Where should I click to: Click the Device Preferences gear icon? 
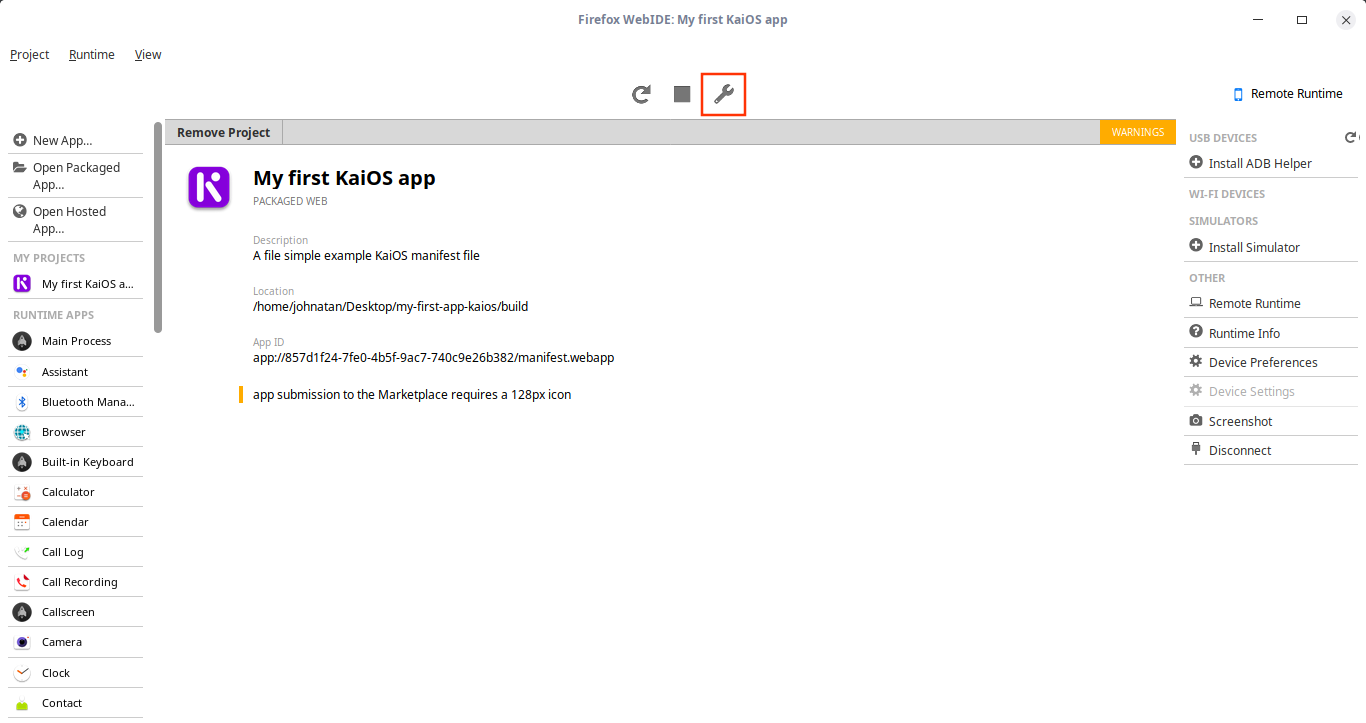(x=1196, y=362)
